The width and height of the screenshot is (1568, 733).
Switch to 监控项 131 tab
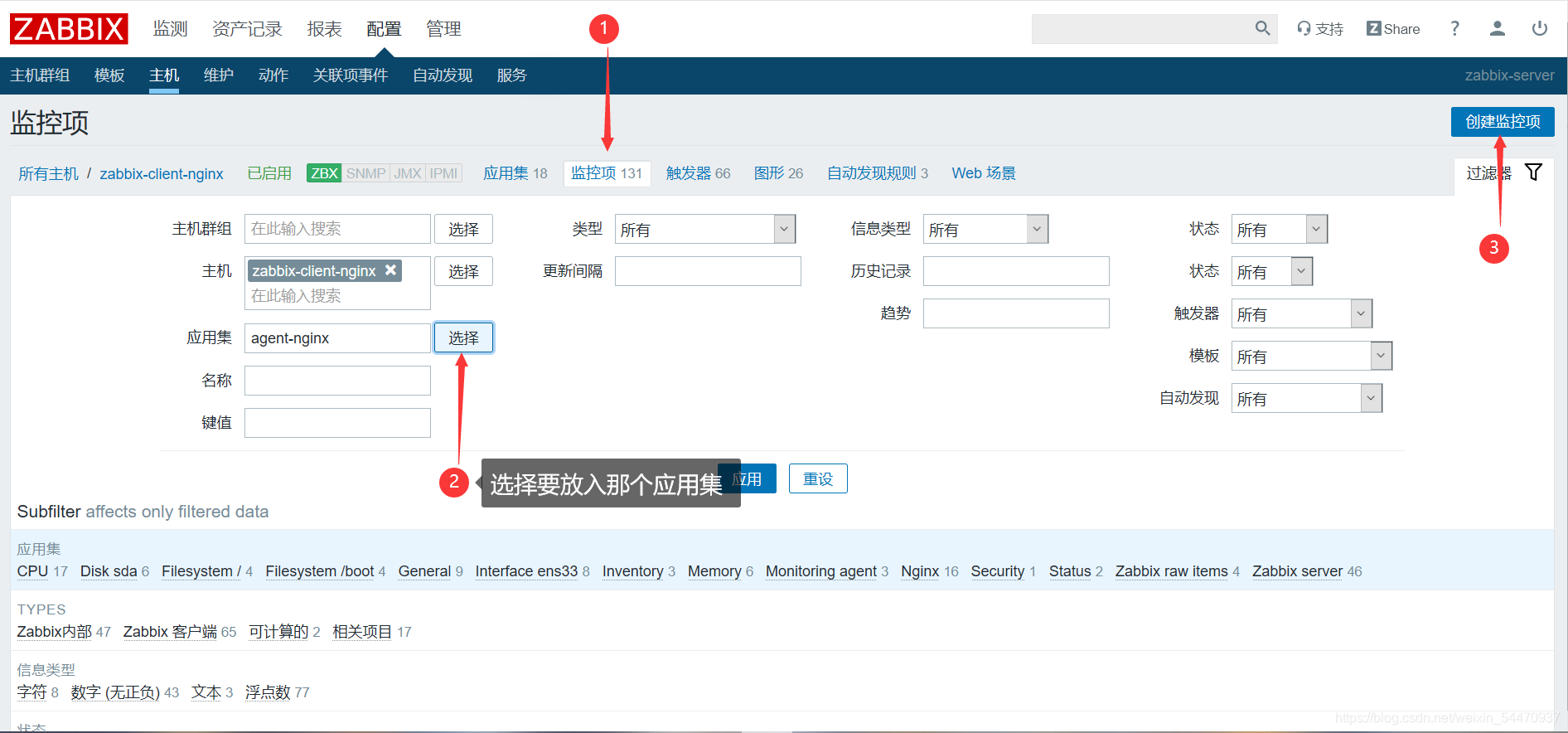pos(607,173)
